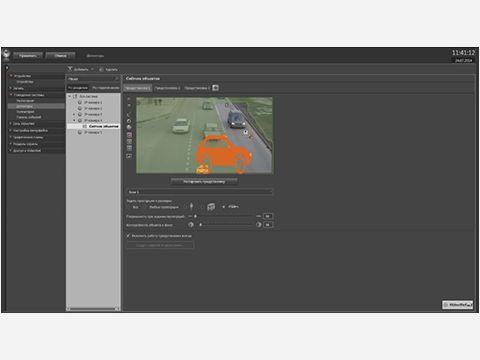The height and width of the screenshot is (360, 480).
Task: Open the Add dropdown arrow in toolbar
Action: (x=92, y=69)
